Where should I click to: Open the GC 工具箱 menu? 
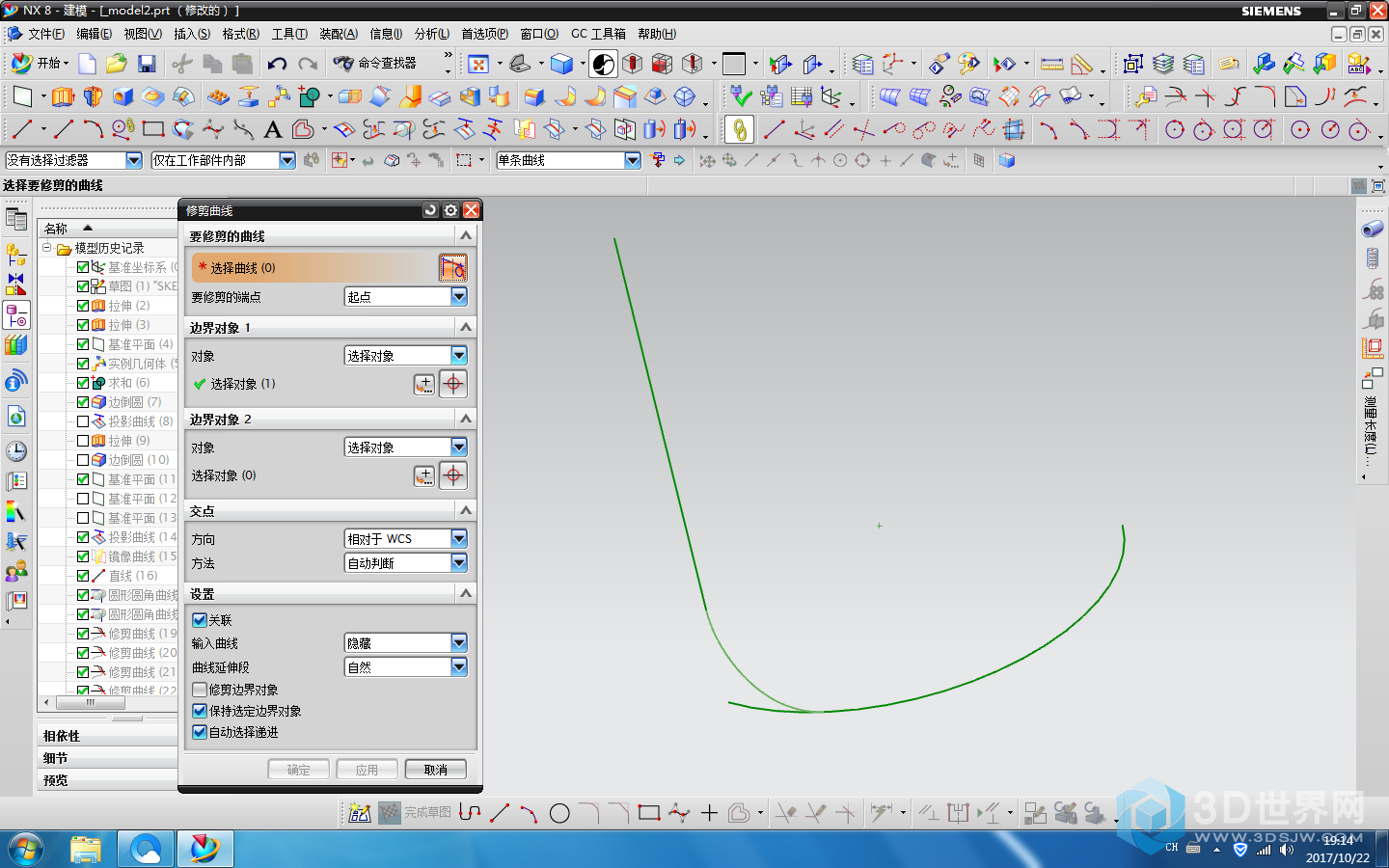(598, 34)
